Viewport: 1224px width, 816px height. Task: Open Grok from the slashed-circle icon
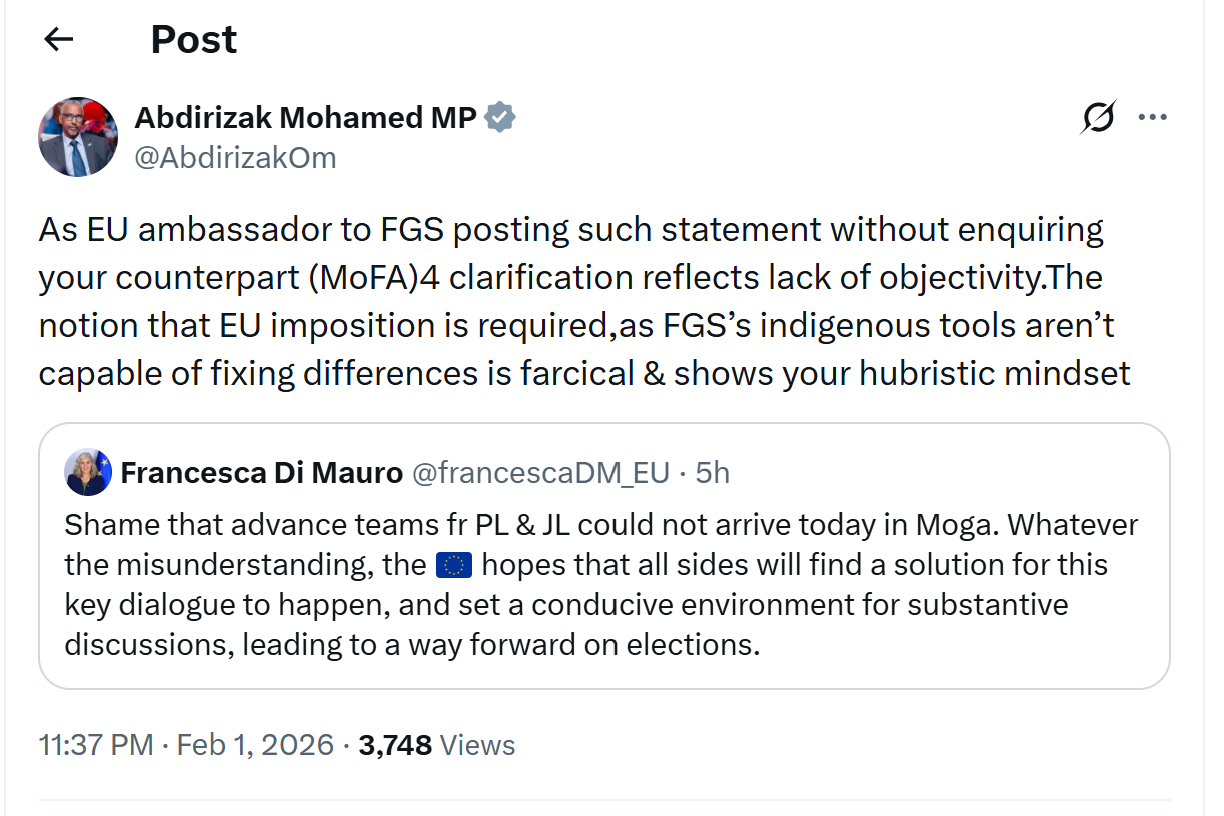pos(1097,118)
